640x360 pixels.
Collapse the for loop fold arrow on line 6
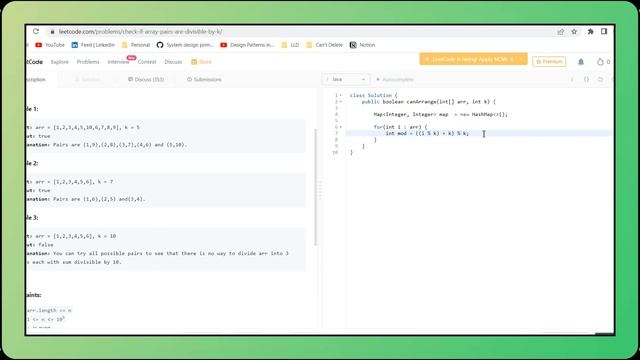(341, 127)
